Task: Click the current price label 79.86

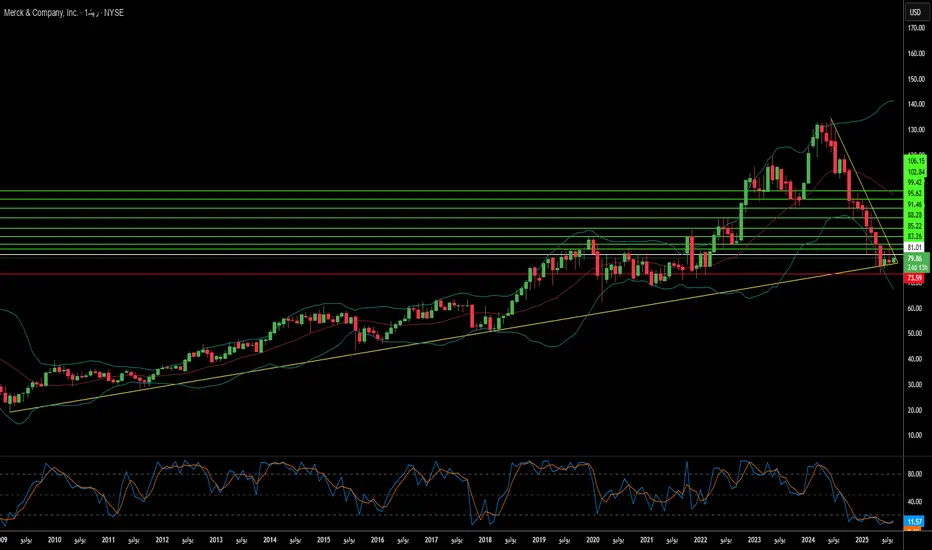Action: point(915,259)
